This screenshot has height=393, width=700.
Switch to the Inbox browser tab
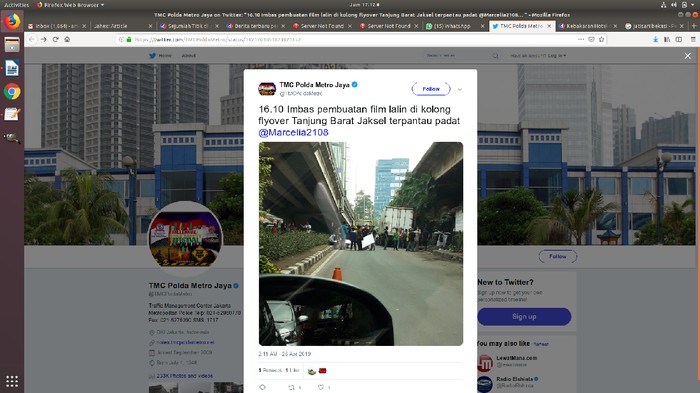pyautogui.click(x=56, y=26)
